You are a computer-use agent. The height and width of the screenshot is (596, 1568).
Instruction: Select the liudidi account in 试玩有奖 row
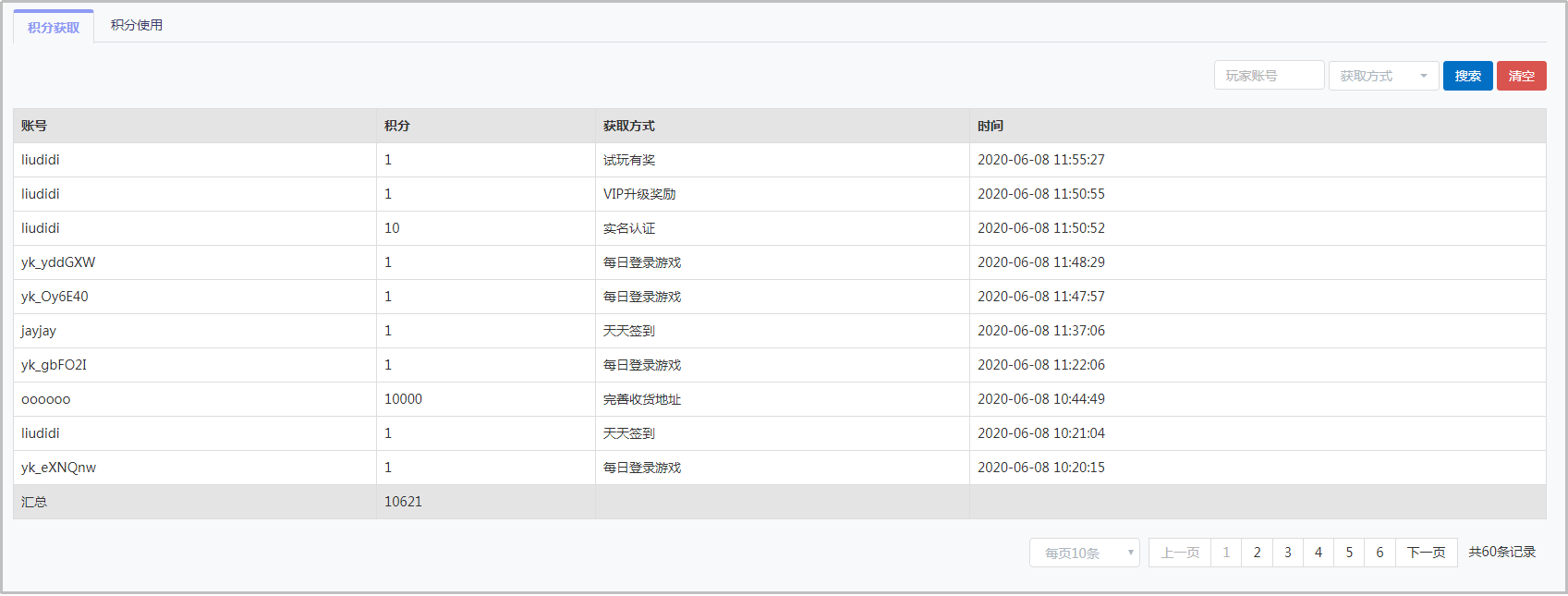click(x=41, y=160)
